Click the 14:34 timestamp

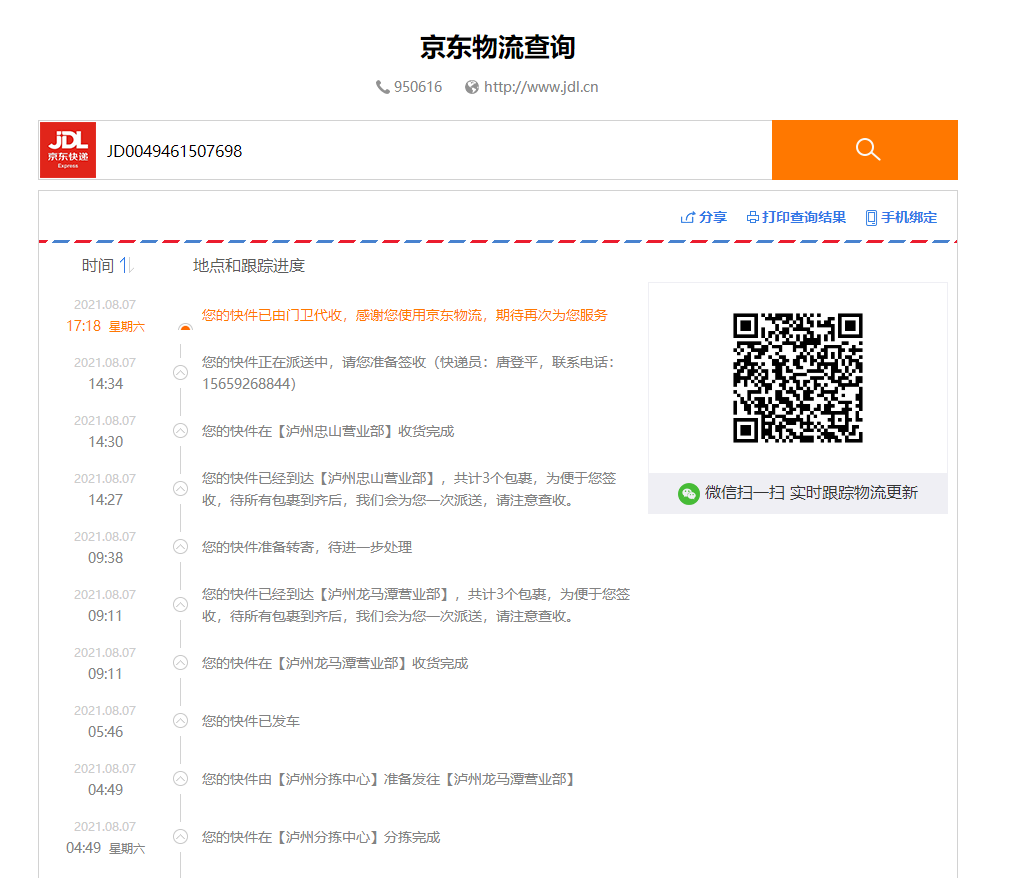click(x=105, y=384)
